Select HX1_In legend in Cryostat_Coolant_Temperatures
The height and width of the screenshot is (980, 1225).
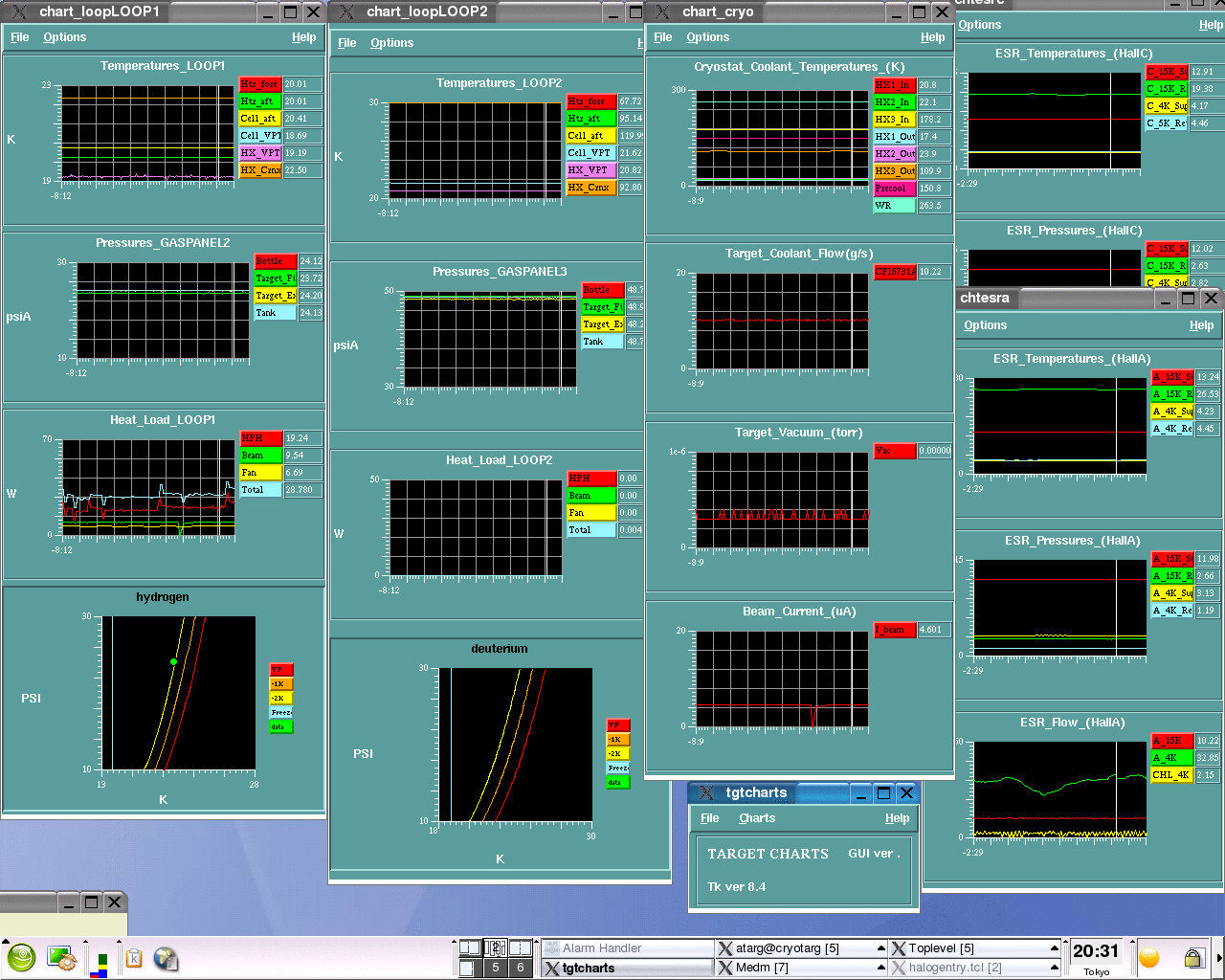[x=894, y=85]
